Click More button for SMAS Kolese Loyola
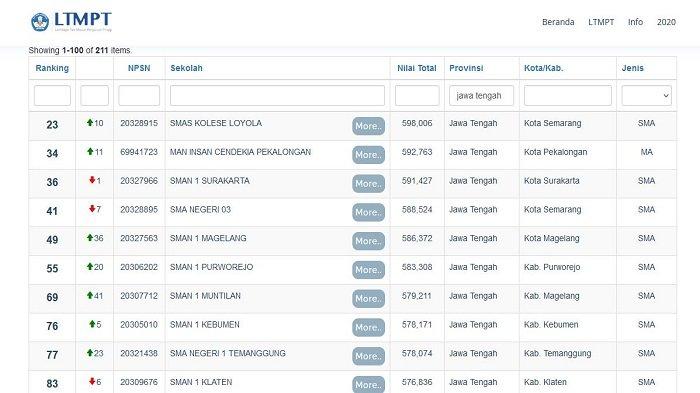Image resolution: width=700 pixels, height=393 pixels. coord(368,126)
